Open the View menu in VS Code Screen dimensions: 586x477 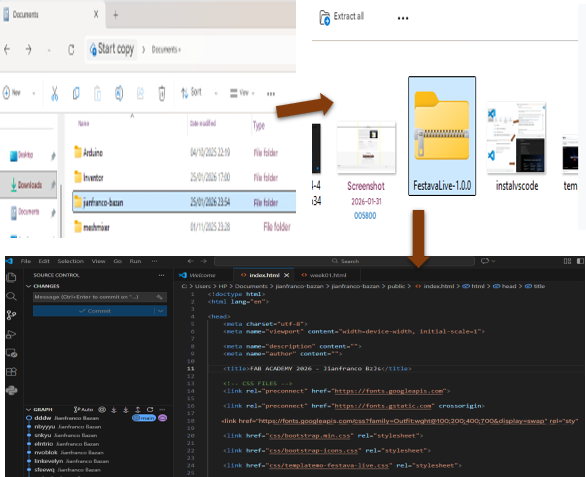[x=98, y=261]
